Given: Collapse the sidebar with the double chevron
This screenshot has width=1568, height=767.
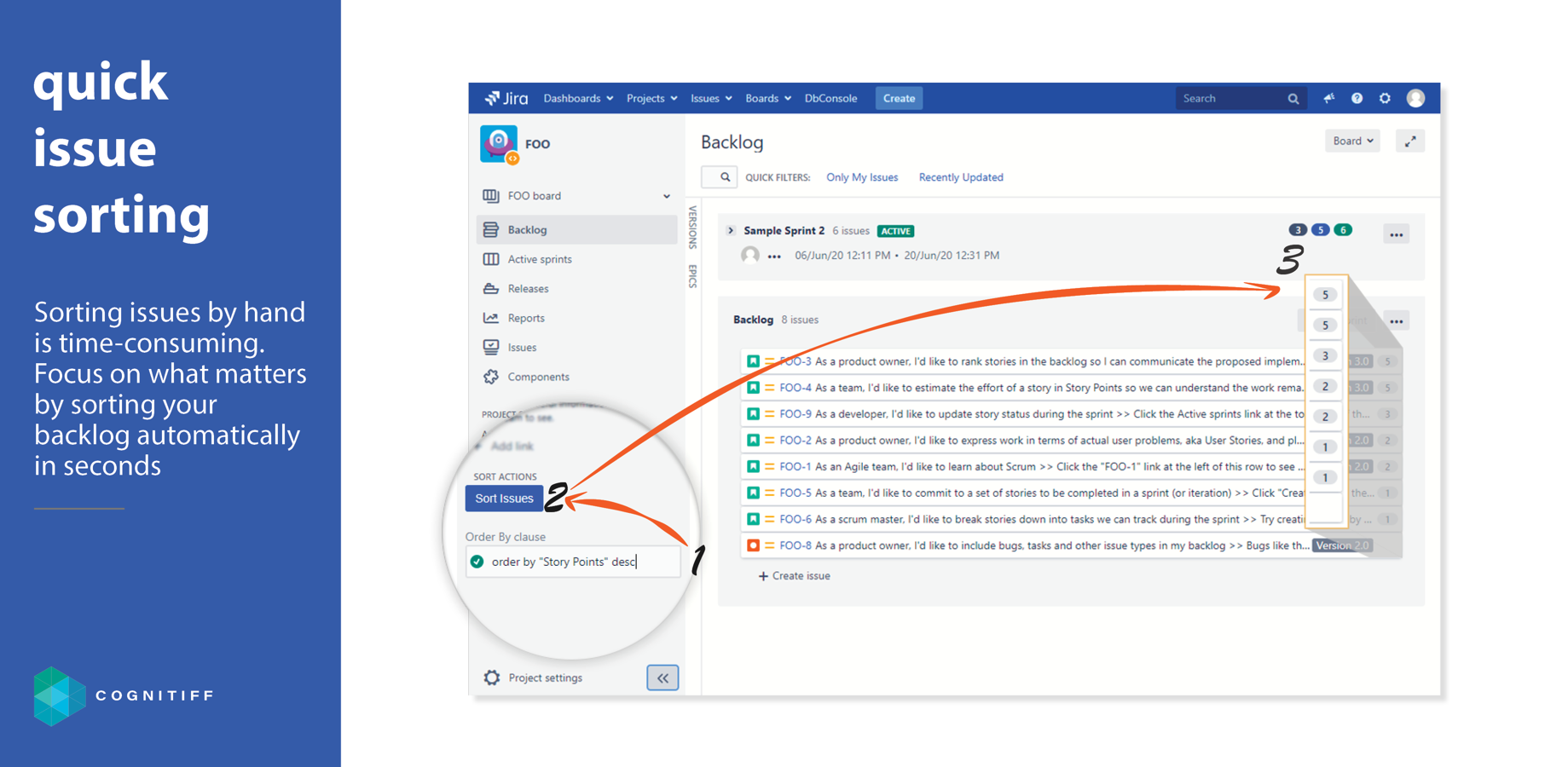Looking at the screenshot, I should (662, 678).
